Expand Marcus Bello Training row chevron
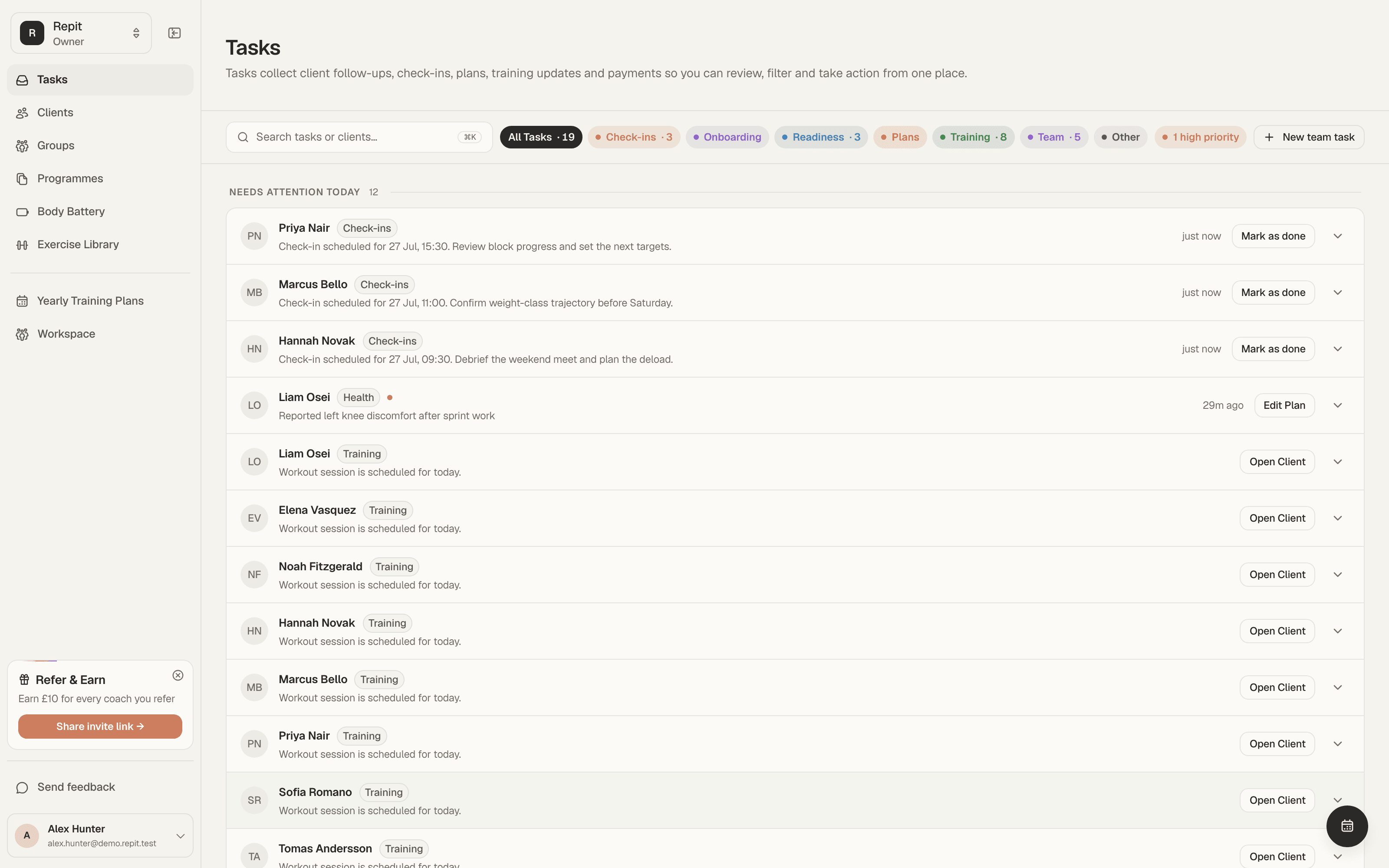Image resolution: width=1389 pixels, height=868 pixels. [1337, 688]
